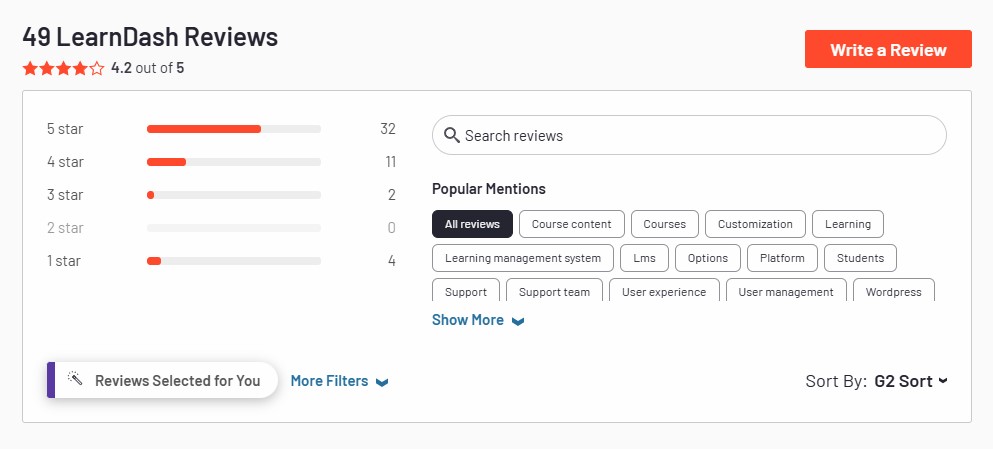Click the 5 star label

65,129
